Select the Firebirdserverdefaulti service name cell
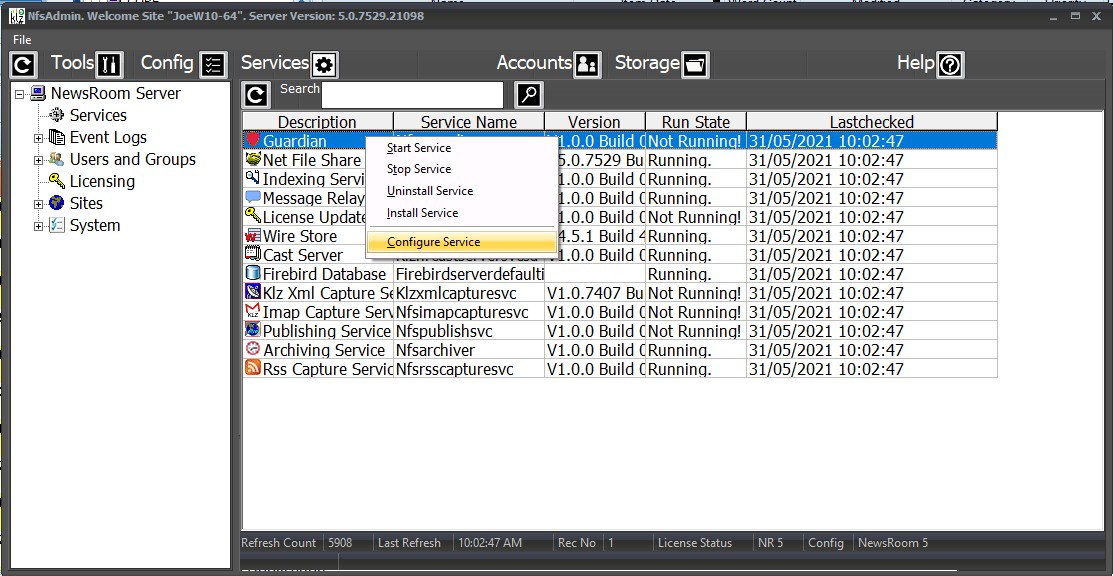Screen dimensions: 1113x576 point(469,274)
